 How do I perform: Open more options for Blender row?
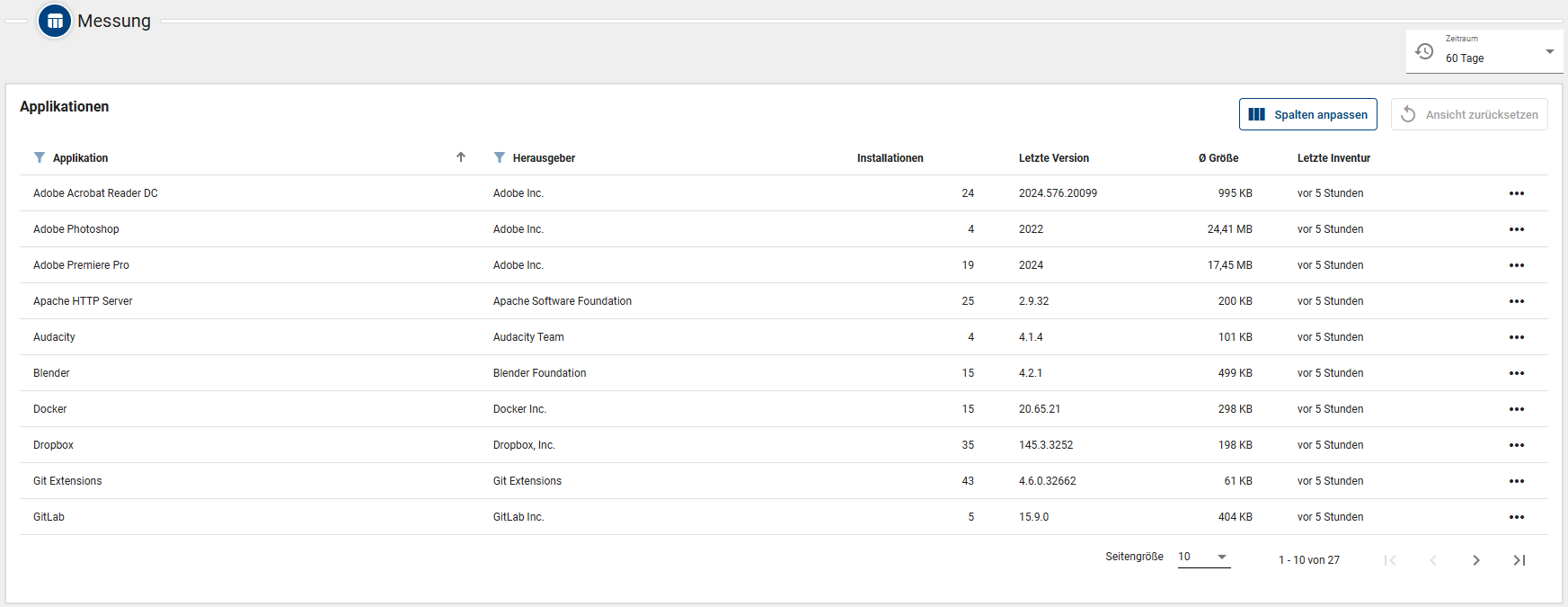click(x=1516, y=373)
